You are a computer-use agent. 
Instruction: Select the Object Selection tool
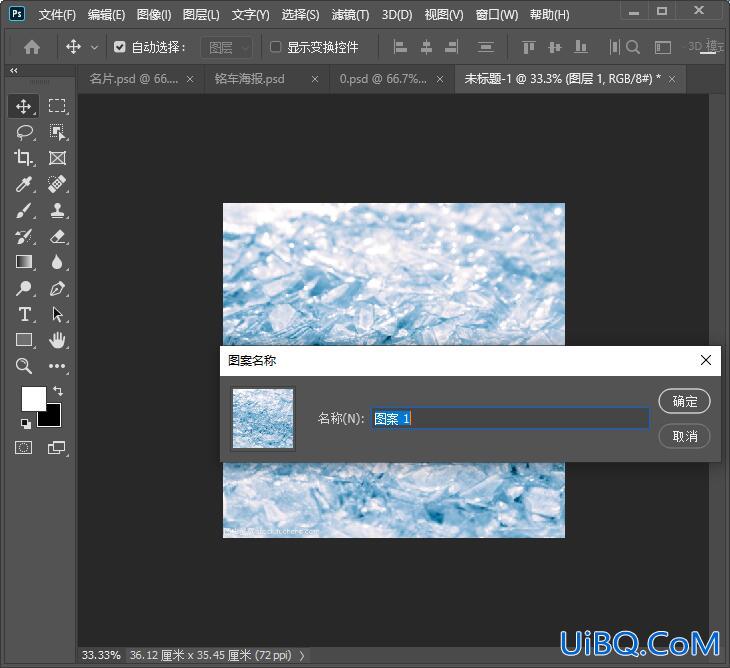[x=57, y=132]
